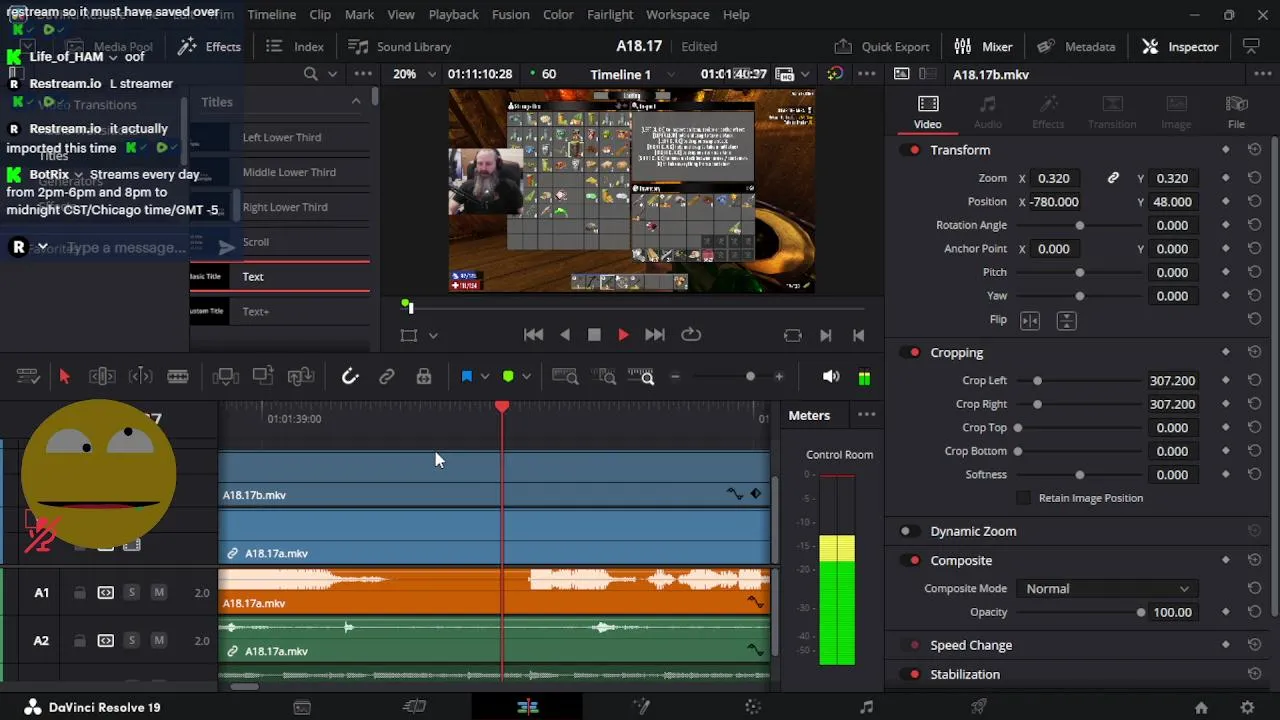This screenshot has width=1280, height=720.
Task: Add a blue flag to the clip
Action: [466, 376]
